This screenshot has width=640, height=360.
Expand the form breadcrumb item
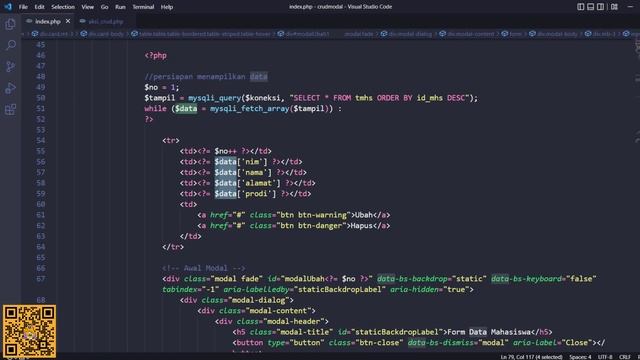(x=512, y=34)
